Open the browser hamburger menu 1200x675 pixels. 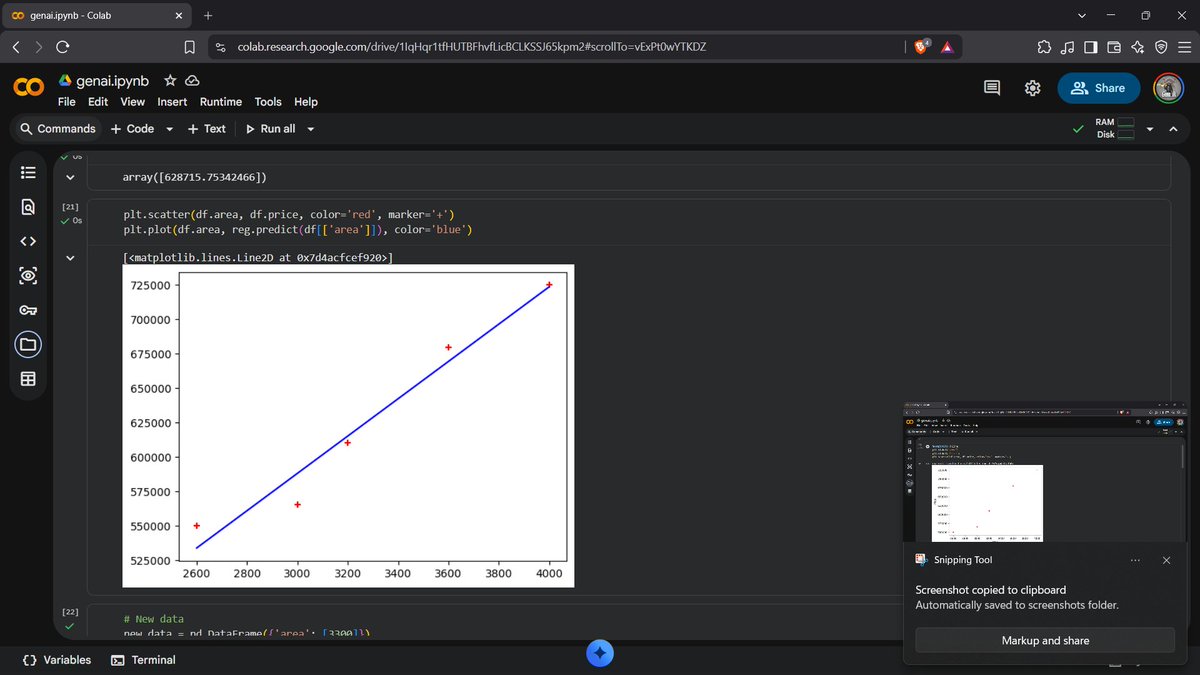pyautogui.click(x=1184, y=47)
